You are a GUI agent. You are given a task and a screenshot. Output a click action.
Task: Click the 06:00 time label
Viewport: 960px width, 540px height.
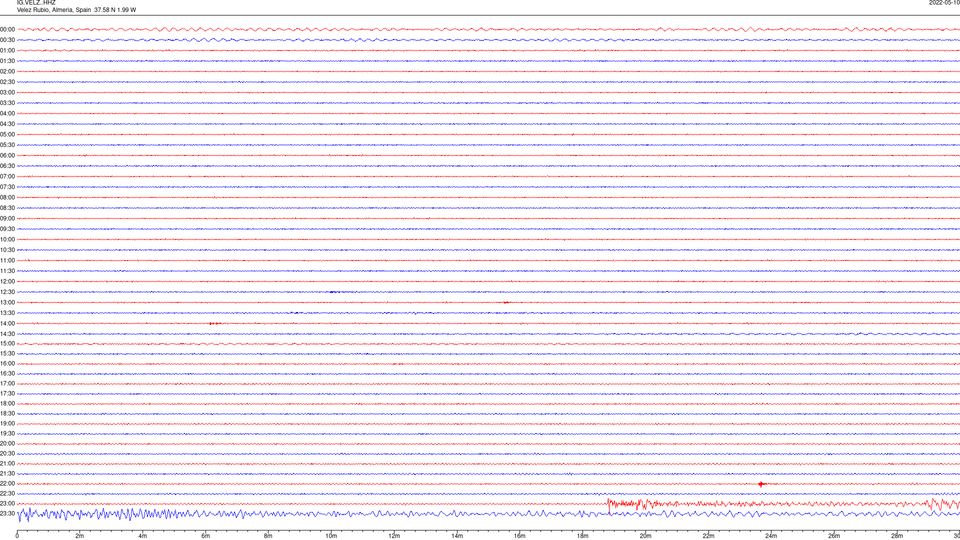click(x=7, y=156)
